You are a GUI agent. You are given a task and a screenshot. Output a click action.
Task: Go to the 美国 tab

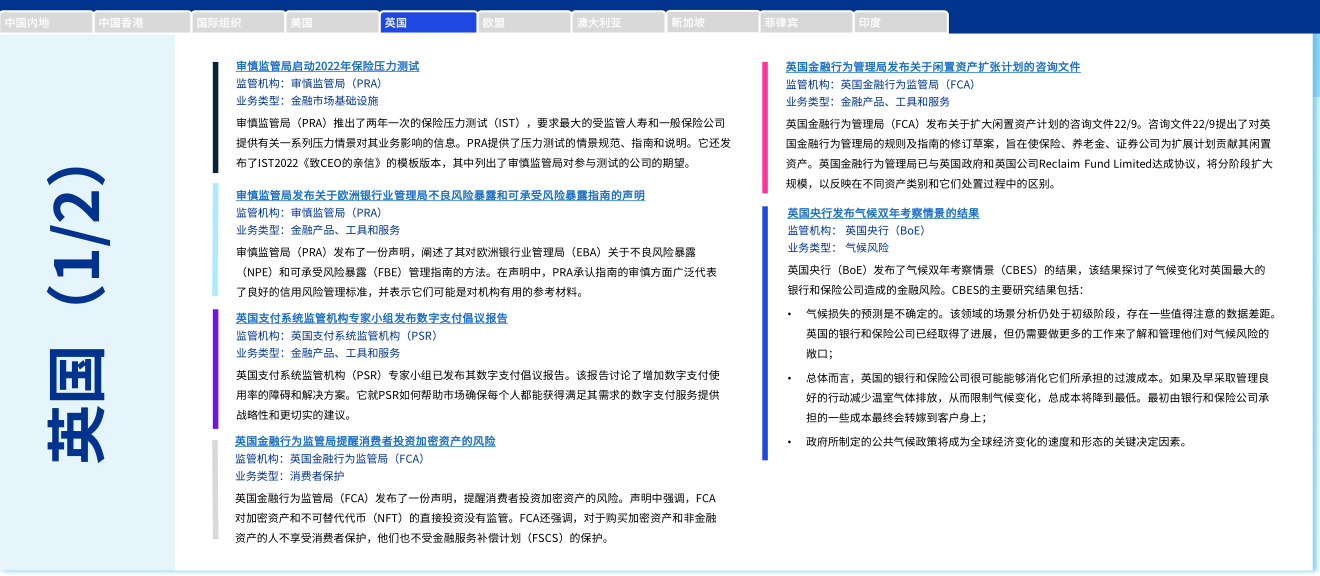[332, 22]
